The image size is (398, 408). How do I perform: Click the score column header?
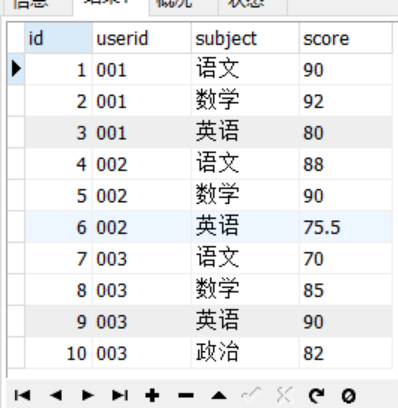[x=346, y=38]
